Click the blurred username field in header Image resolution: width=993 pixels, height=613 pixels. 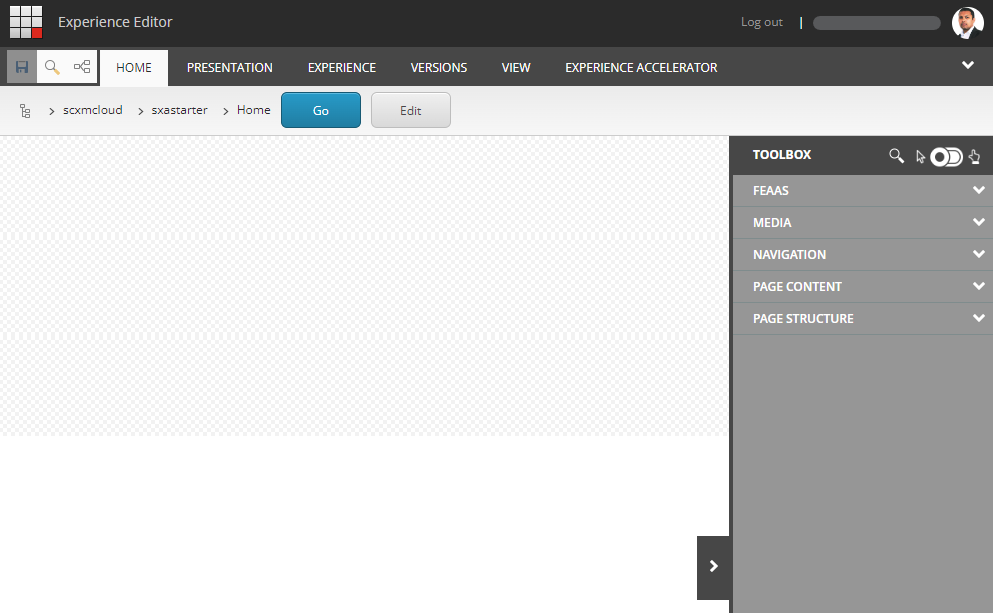coord(876,23)
